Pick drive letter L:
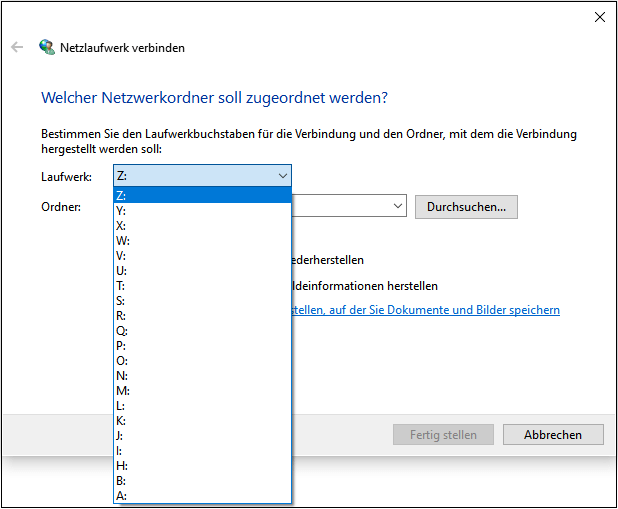Screen dimensions: 618x509 (x=203, y=405)
